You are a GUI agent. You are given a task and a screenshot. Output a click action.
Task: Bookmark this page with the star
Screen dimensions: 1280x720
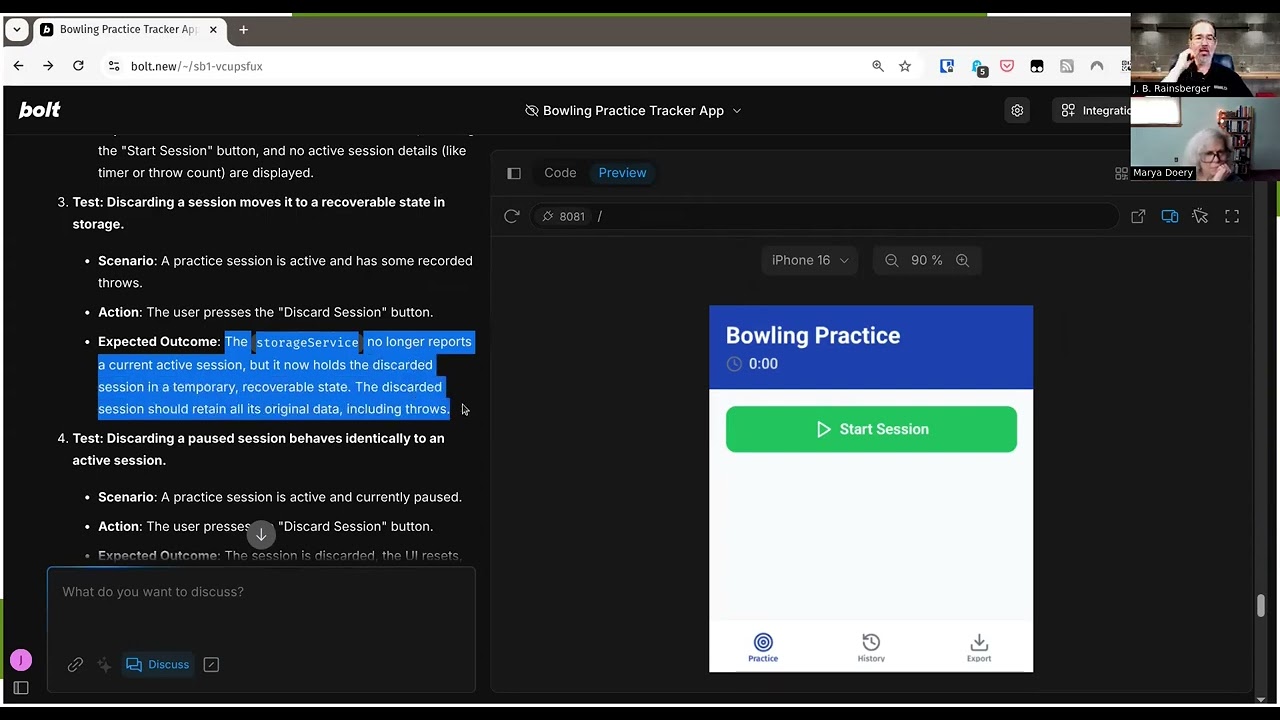coord(905,66)
